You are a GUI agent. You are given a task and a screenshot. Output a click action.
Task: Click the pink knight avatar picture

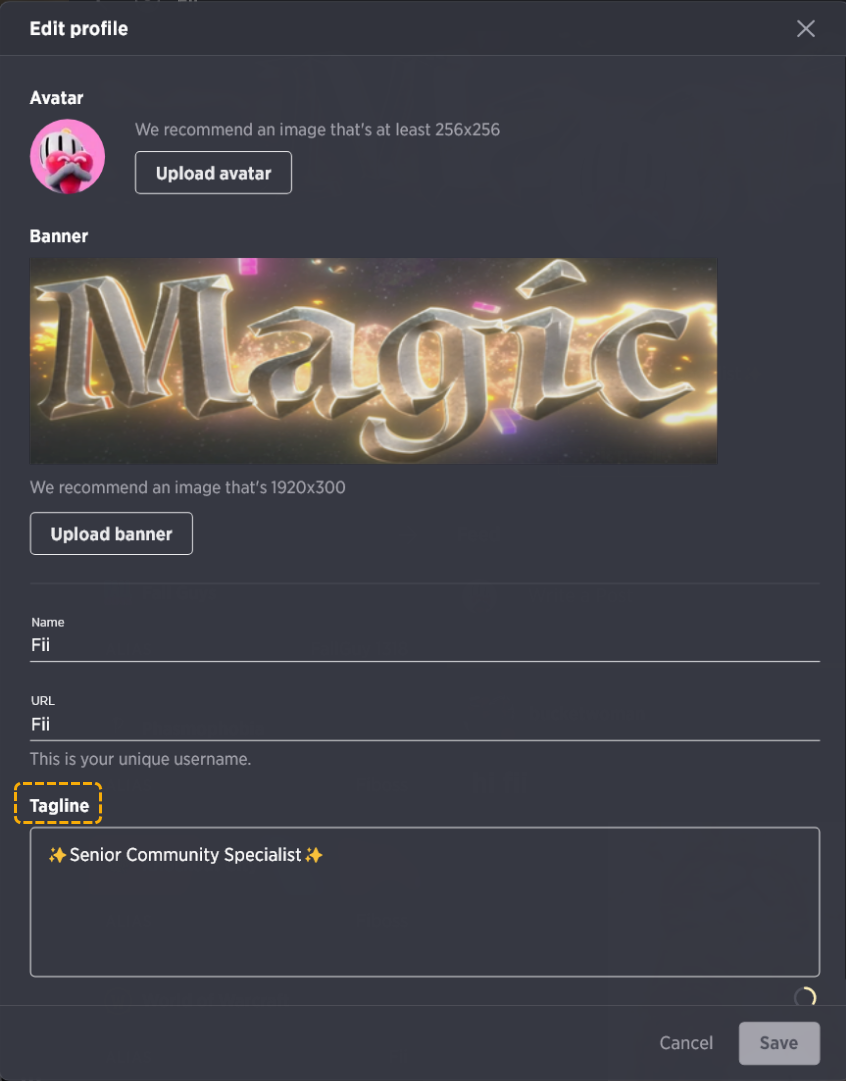click(68, 156)
